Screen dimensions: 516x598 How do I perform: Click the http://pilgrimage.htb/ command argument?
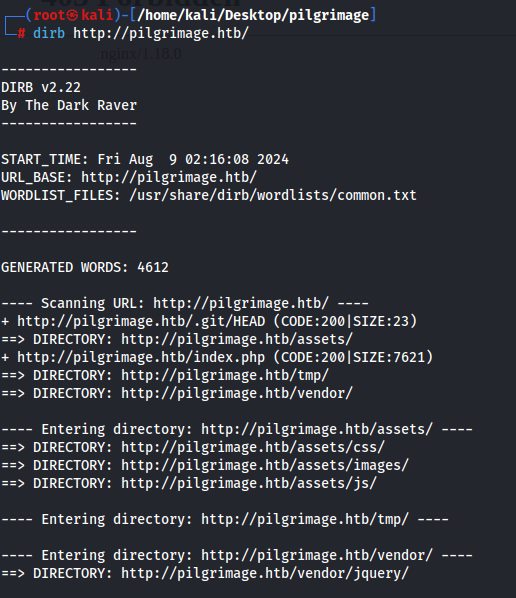[161, 34]
